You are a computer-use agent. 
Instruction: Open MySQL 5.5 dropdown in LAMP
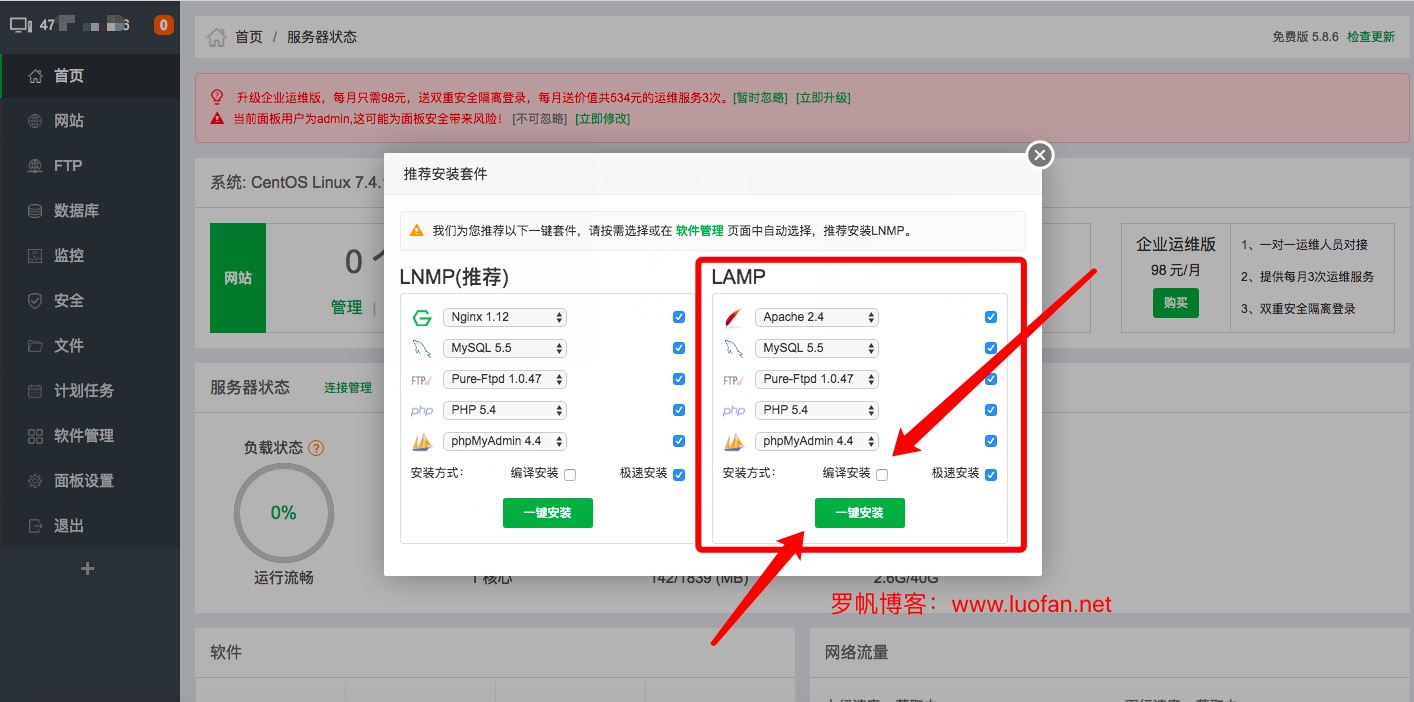[817, 348]
